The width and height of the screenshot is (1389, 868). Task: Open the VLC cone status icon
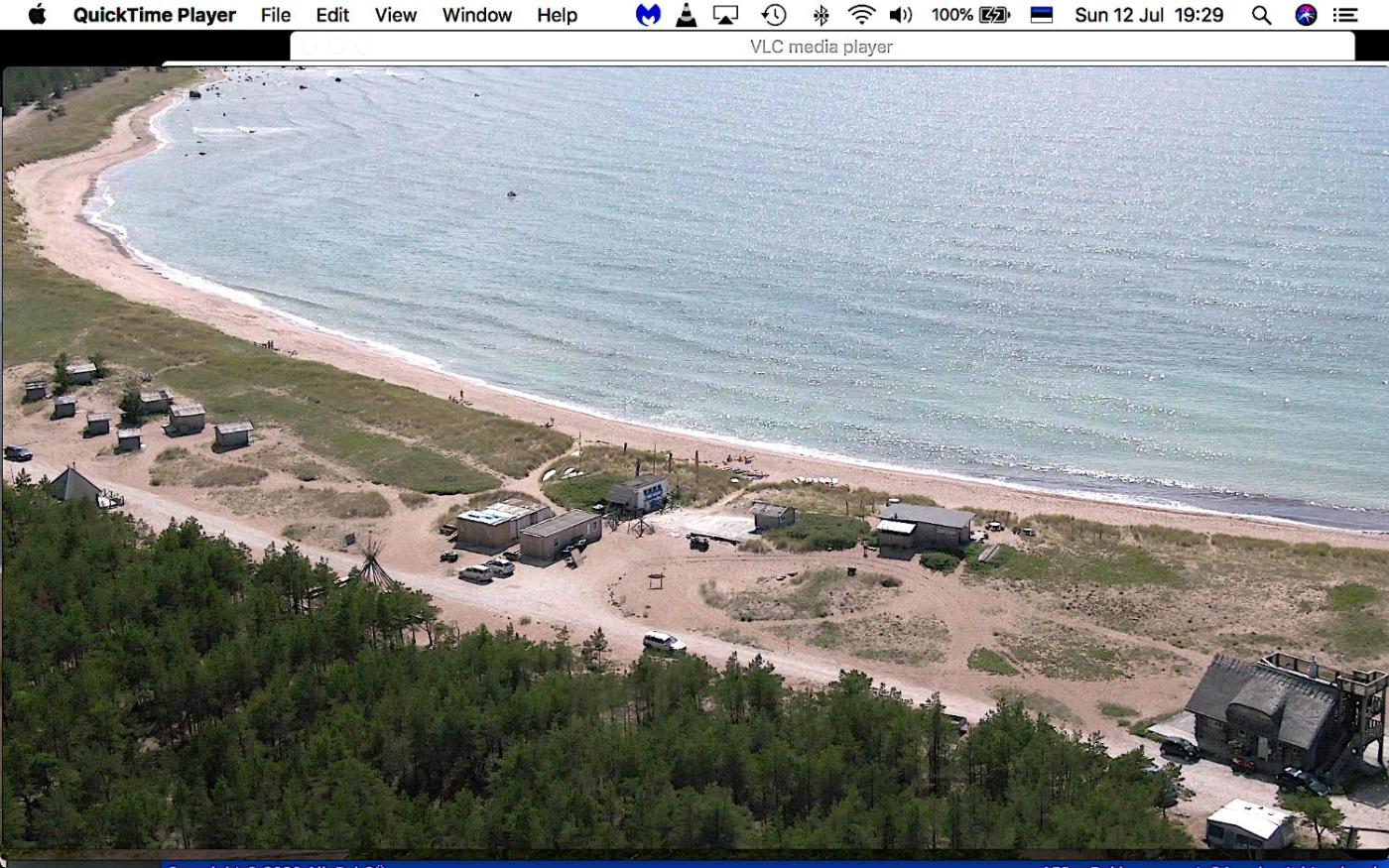[686, 15]
